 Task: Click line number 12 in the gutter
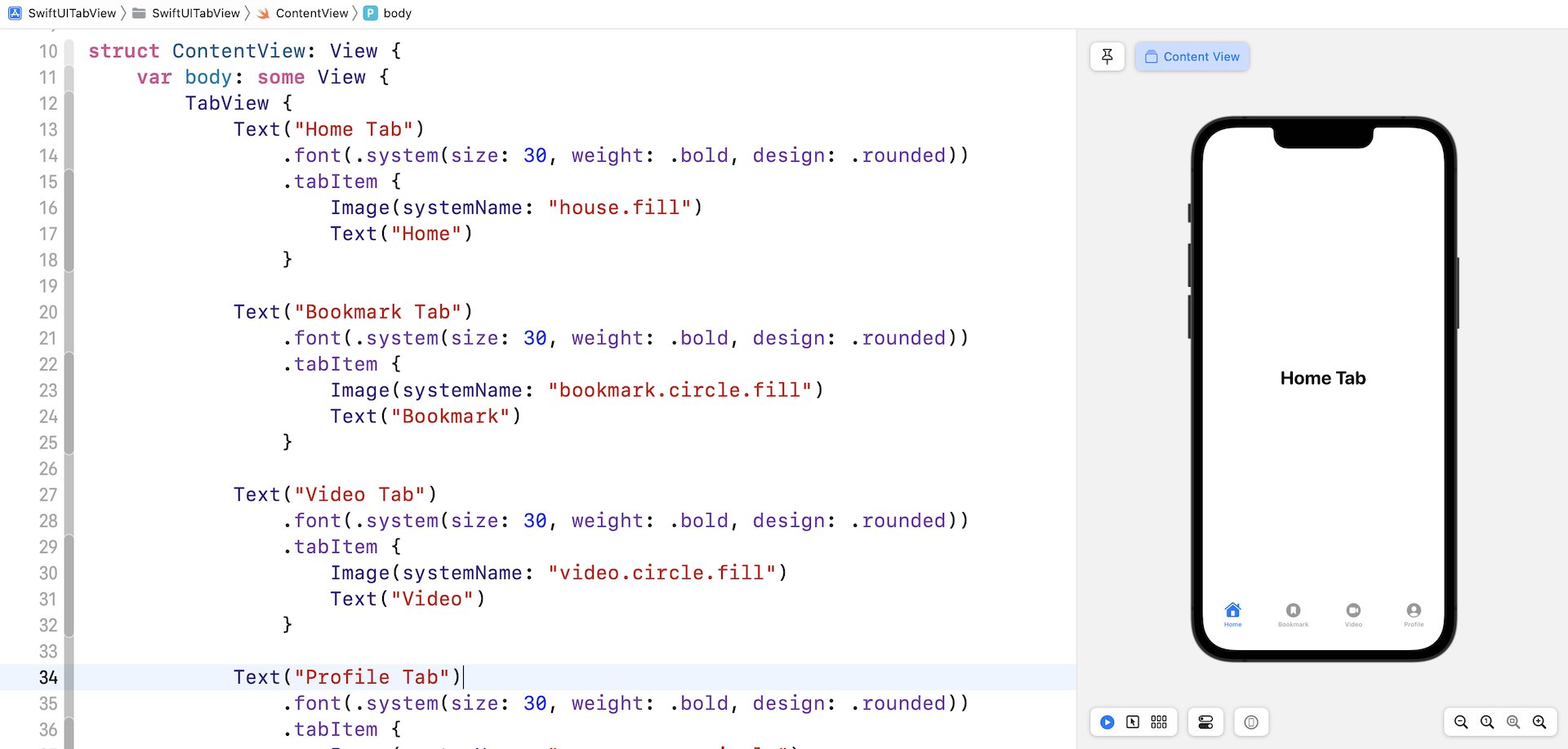click(47, 104)
